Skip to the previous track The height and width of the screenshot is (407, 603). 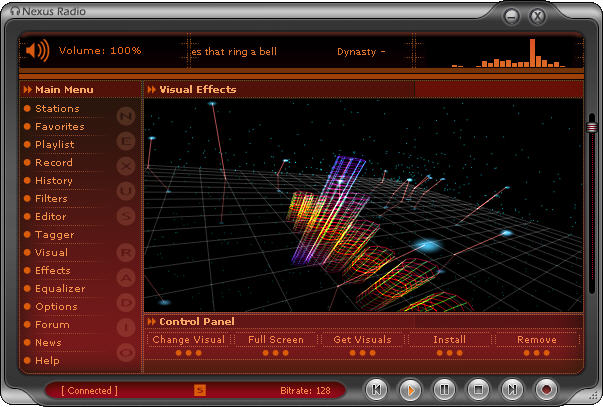point(376,389)
